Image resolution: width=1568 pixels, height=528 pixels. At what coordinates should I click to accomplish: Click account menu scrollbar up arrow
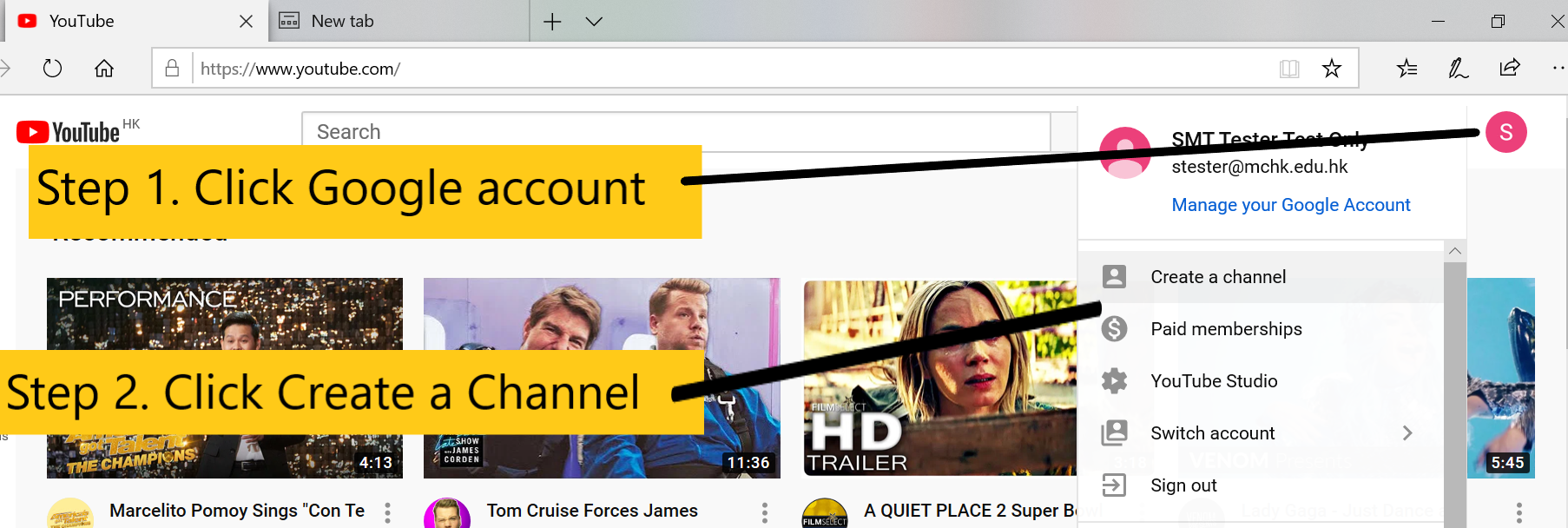click(x=1455, y=251)
